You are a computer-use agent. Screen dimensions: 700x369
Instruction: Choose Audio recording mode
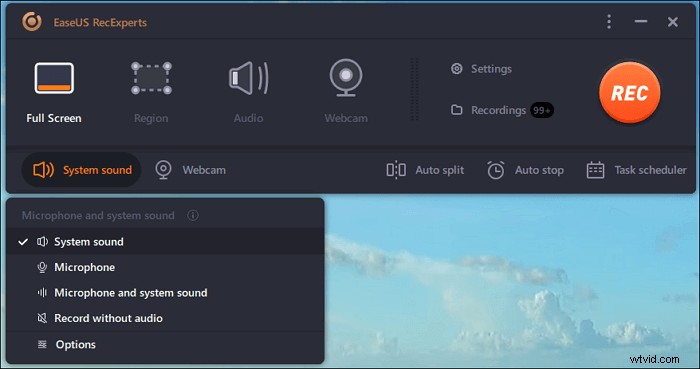pyautogui.click(x=248, y=93)
